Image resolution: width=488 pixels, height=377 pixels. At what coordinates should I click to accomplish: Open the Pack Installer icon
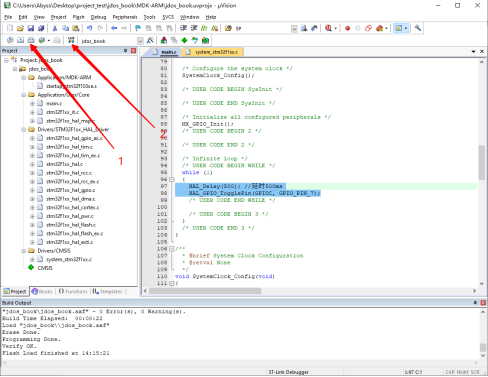point(205,40)
